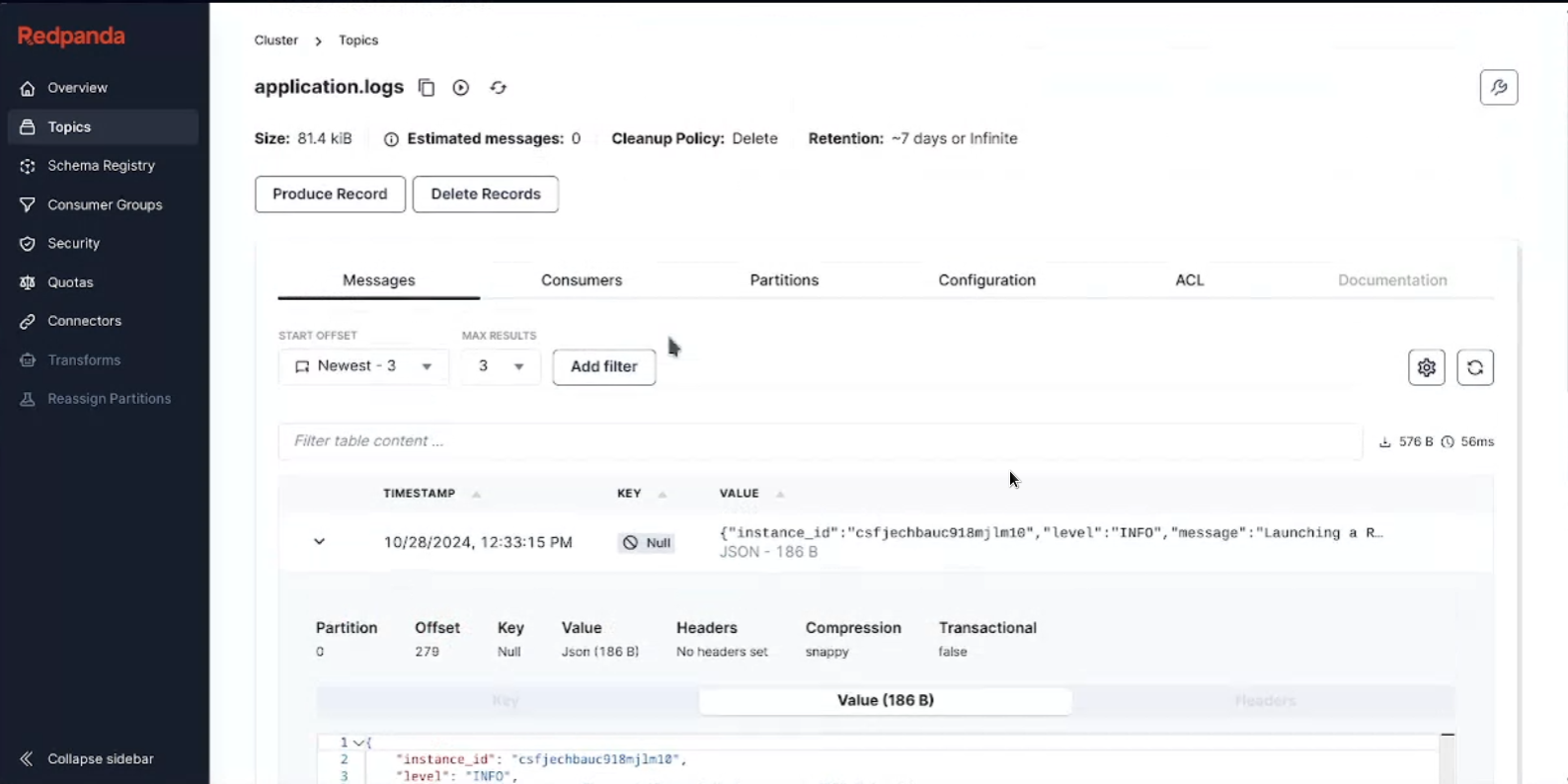
Task: Click the Delete Records button
Action: tap(486, 195)
